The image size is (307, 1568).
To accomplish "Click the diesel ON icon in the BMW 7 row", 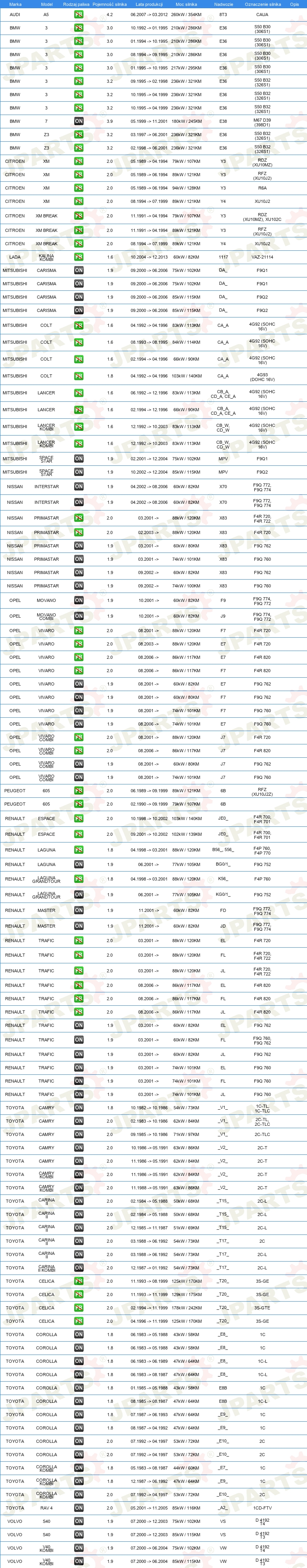I will [79, 121].
